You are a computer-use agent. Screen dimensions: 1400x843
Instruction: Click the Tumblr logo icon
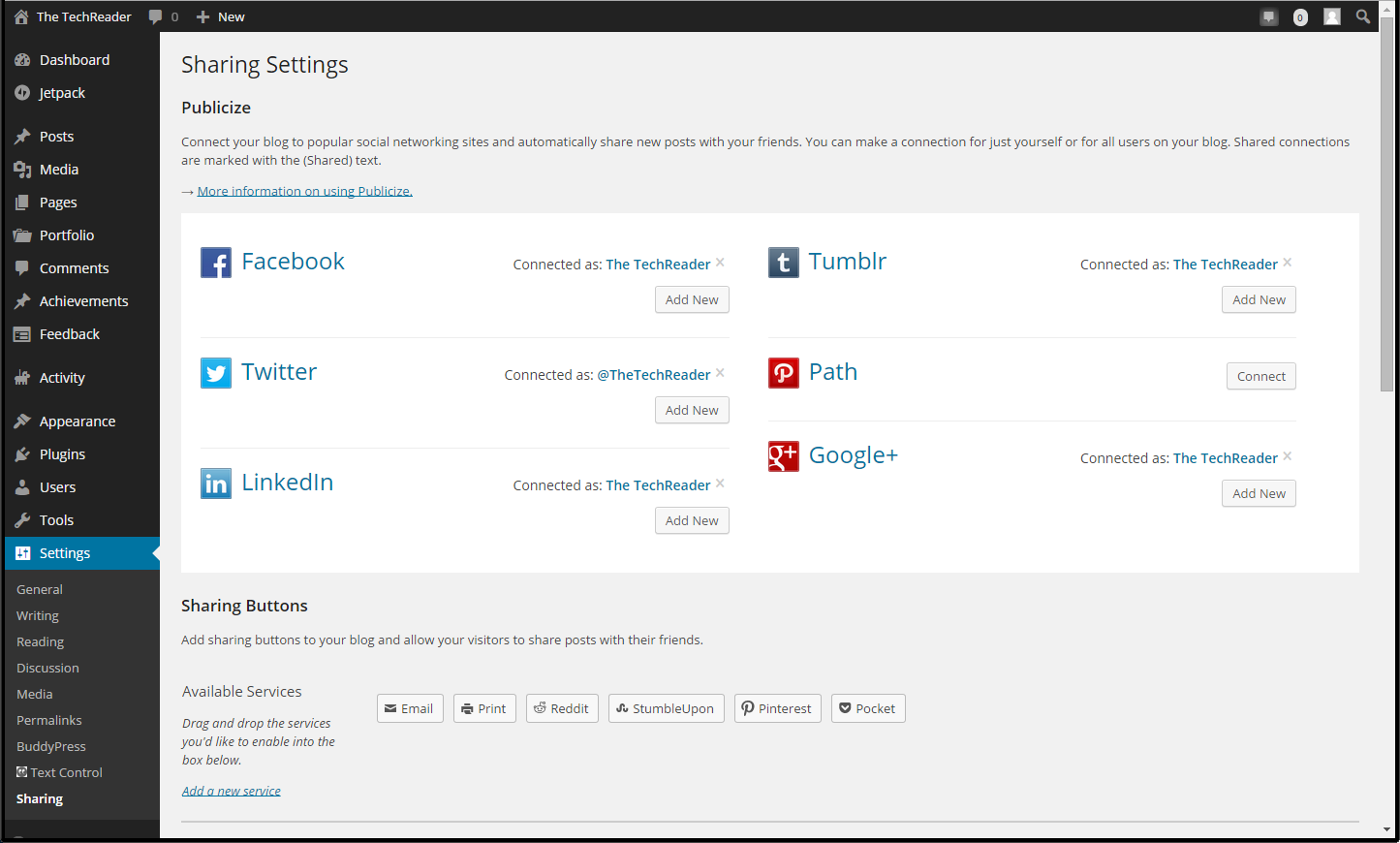coord(784,263)
